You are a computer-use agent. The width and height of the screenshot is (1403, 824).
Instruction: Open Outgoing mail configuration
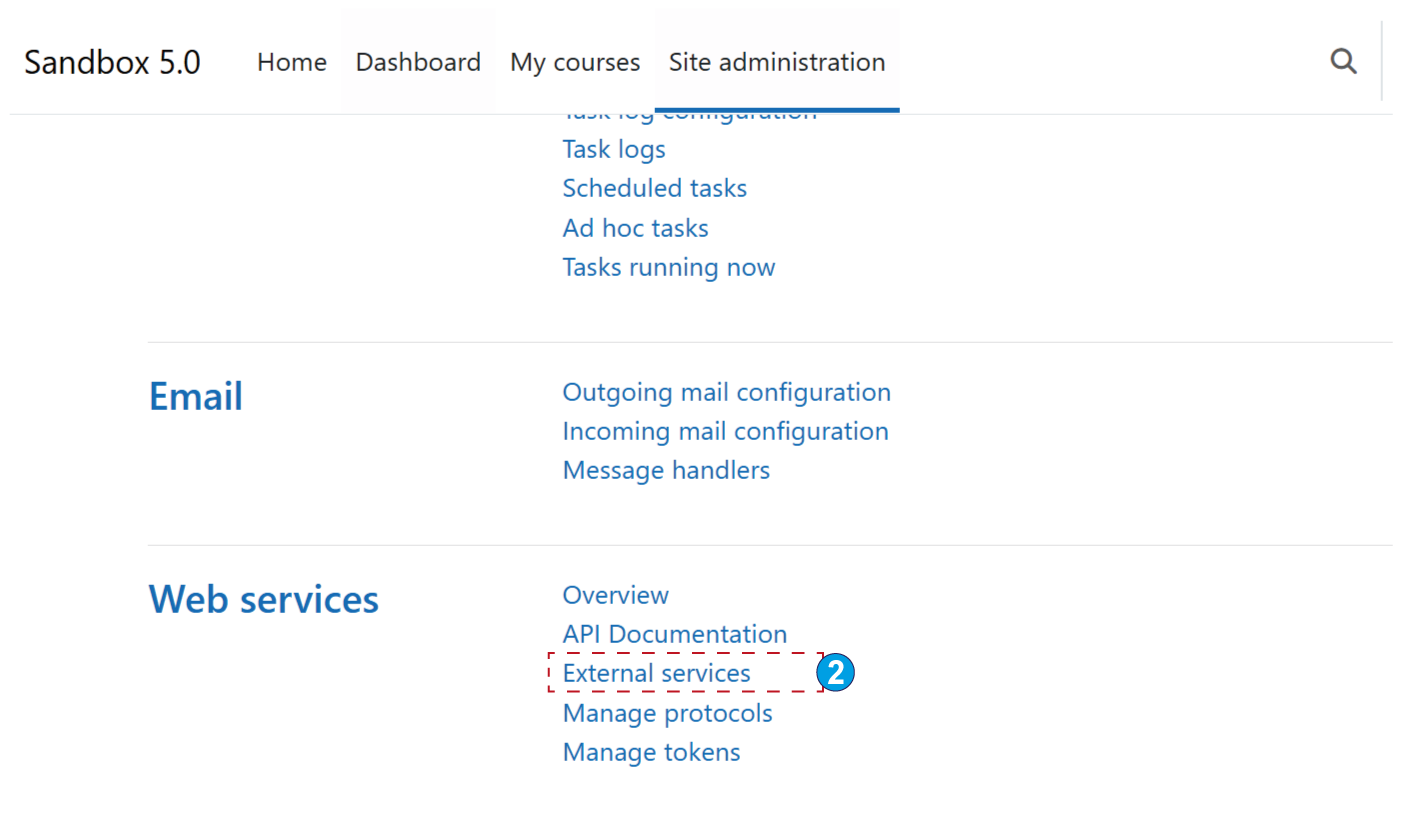pyautogui.click(x=726, y=392)
